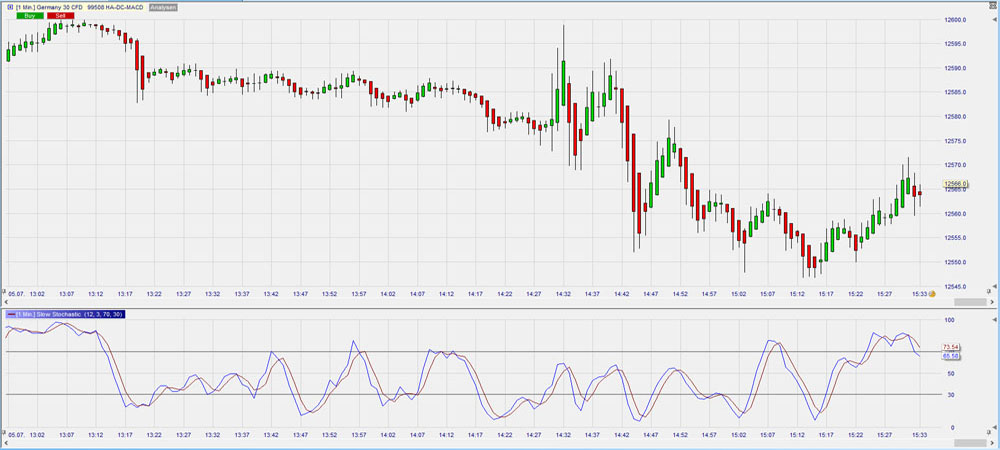The width and height of the screenshot is (1000, 450).
Task: Open the Analysen tab in chart header
Action: (163, 8)
